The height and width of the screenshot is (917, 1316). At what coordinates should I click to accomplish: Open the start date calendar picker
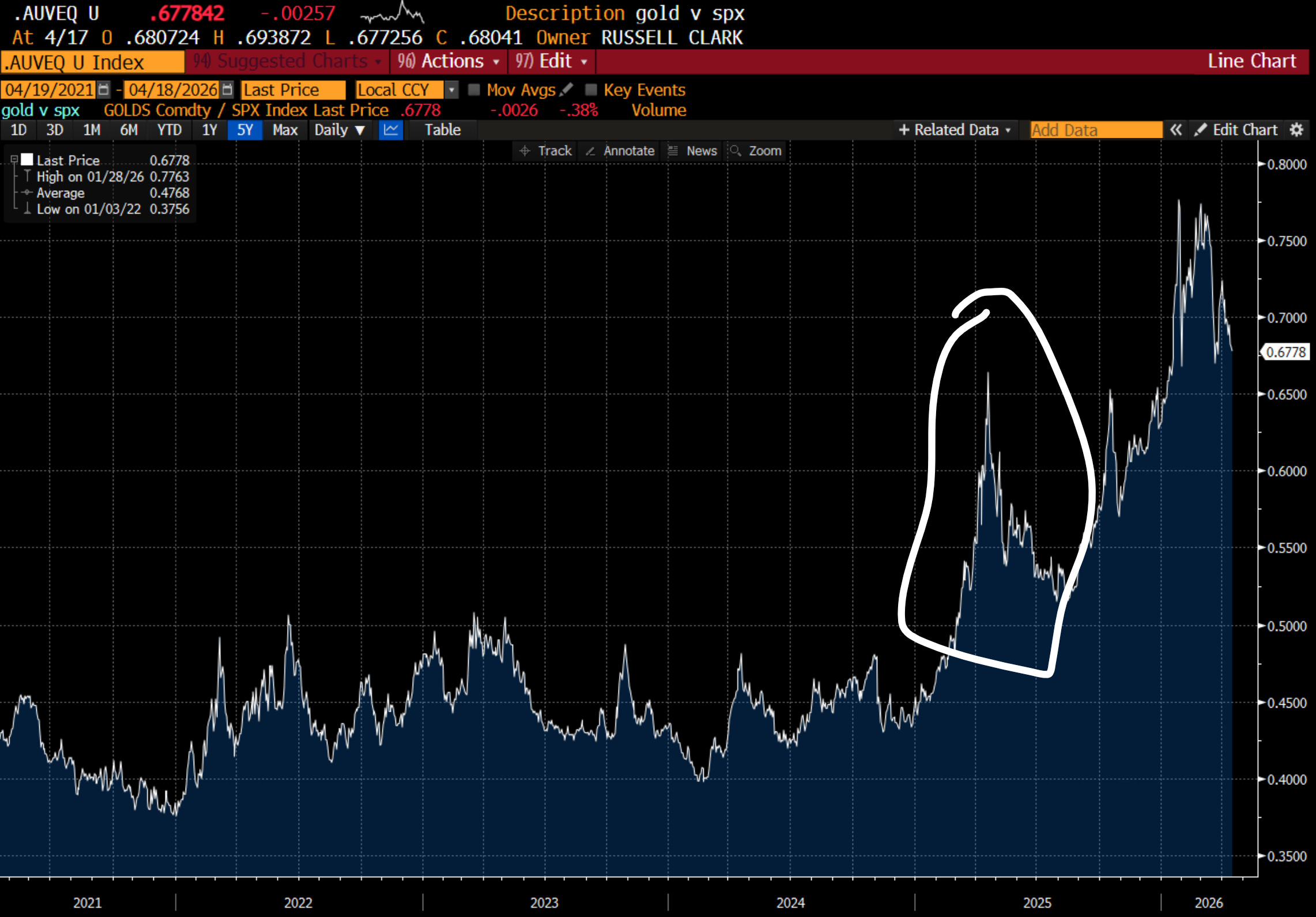104,89
